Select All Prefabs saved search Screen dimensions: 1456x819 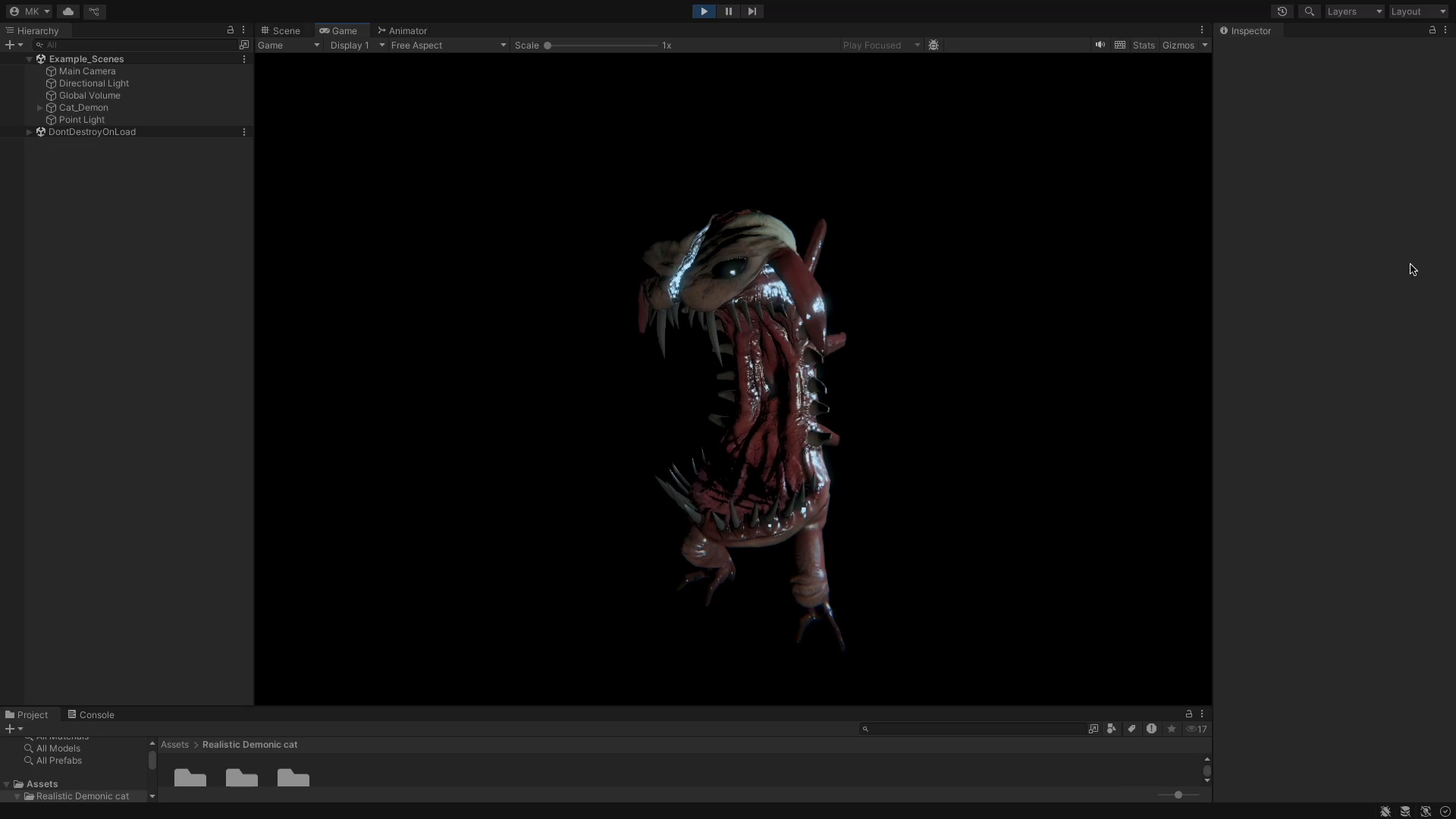(59, 761)
